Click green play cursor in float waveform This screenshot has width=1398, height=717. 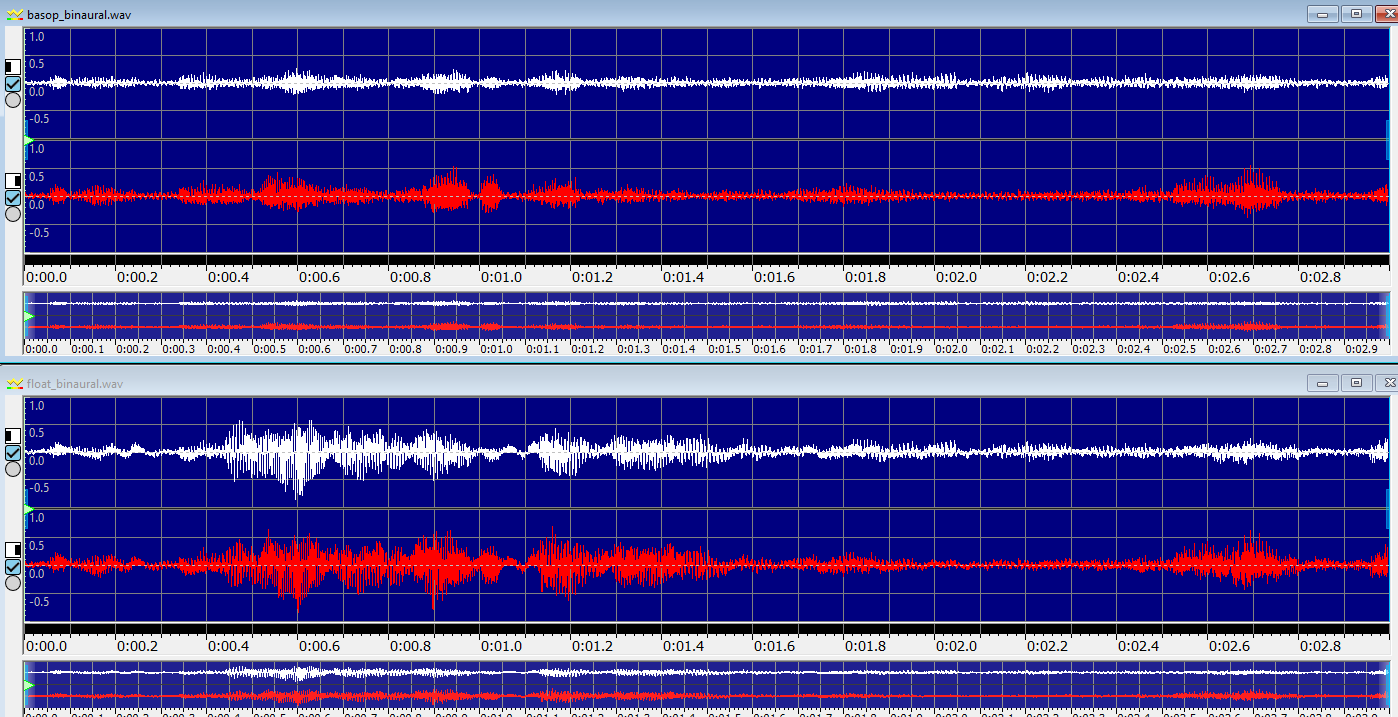[x=29, y=509]
